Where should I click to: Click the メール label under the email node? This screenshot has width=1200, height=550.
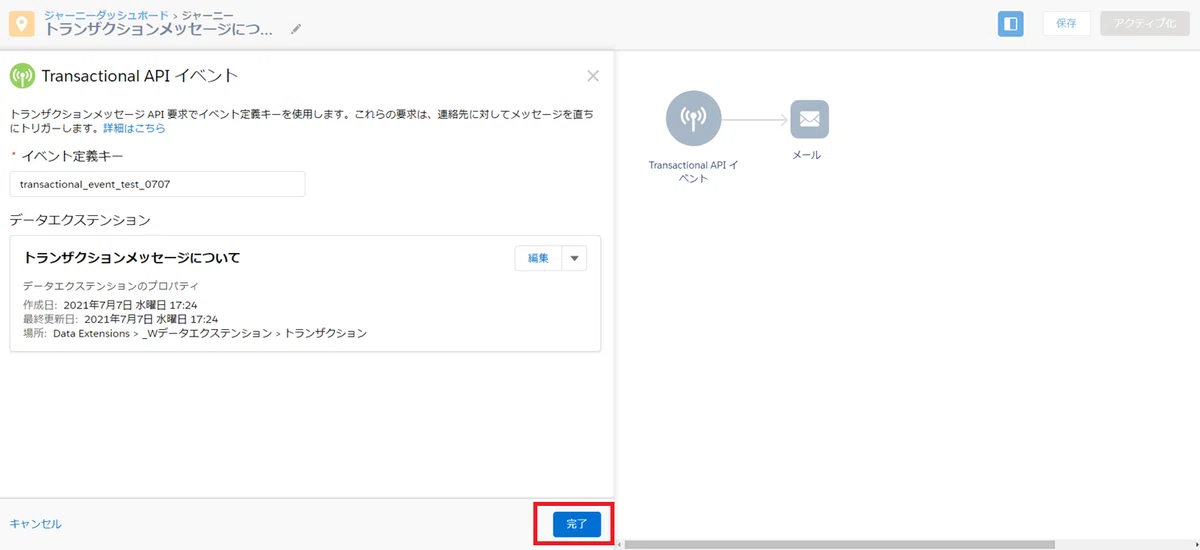pyautogui.click(x=807, y=155)
